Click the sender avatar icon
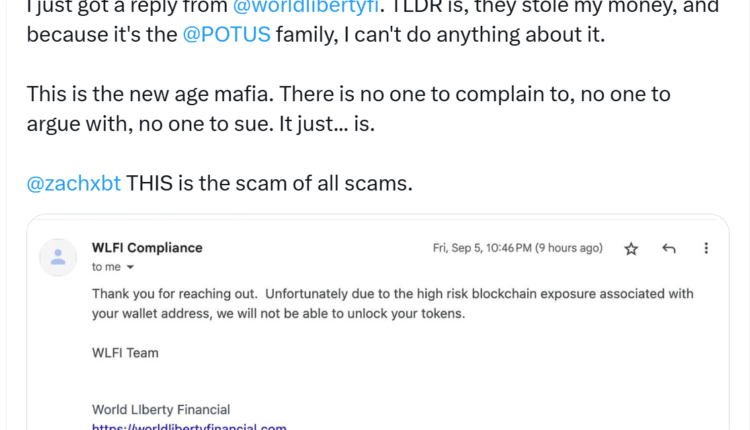Screen dimensions: 750x430 pos(58,257)
